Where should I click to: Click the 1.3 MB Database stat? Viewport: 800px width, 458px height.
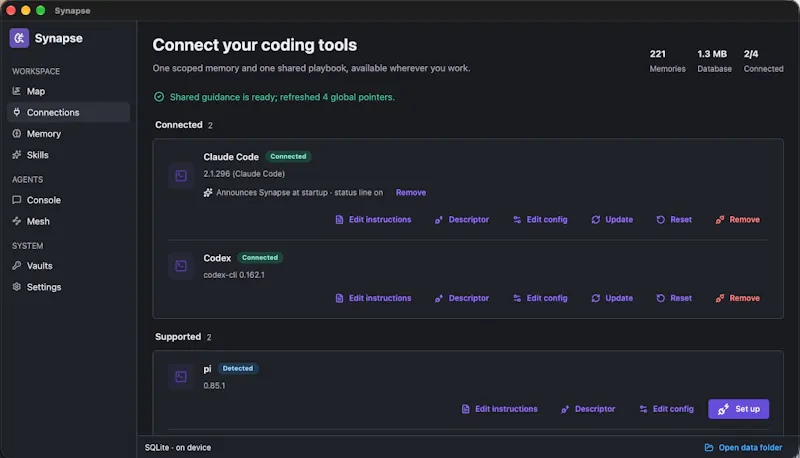(x=714, y=61)
